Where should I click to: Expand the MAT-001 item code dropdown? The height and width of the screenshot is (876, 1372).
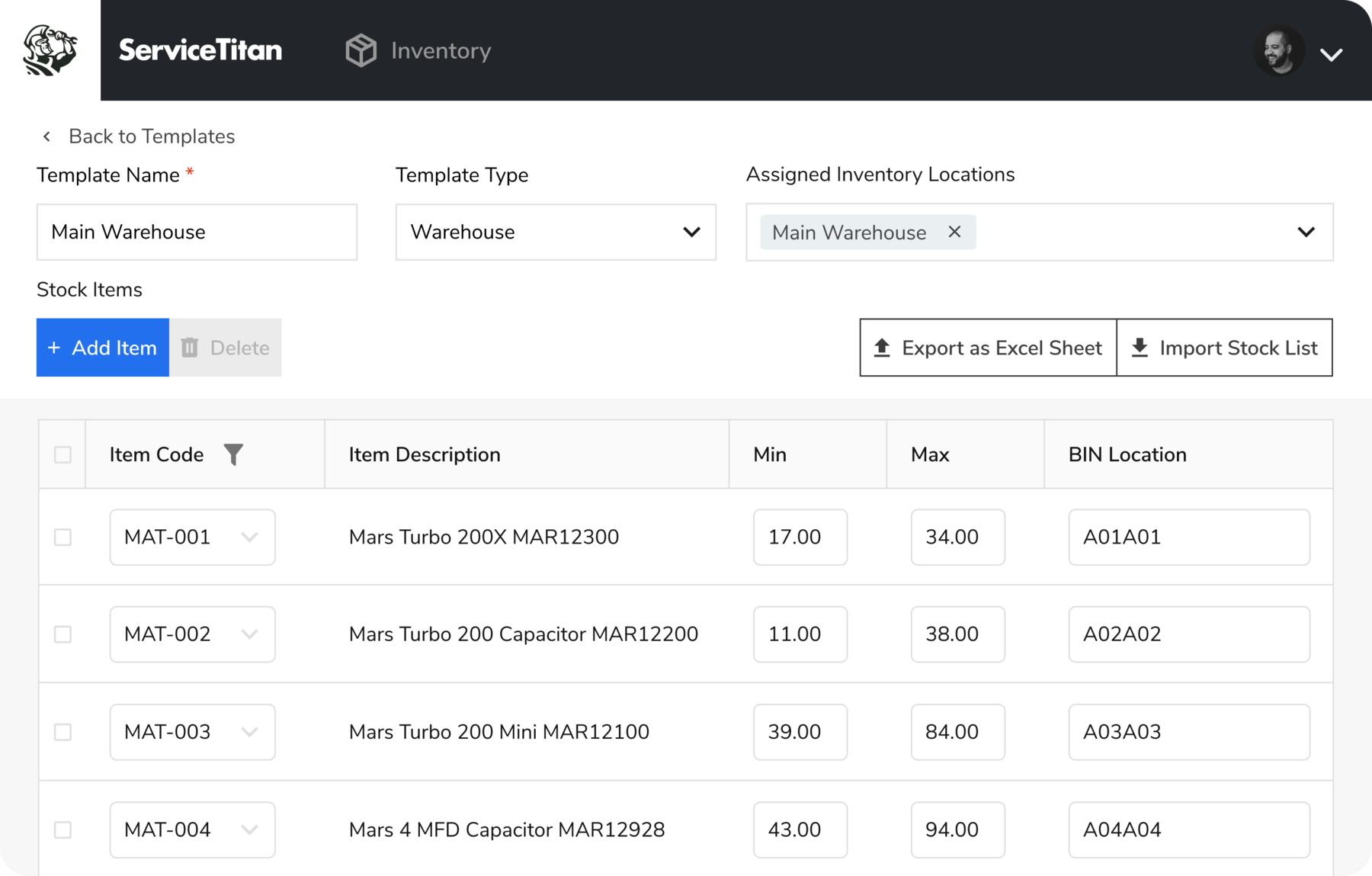click(252, 537)
